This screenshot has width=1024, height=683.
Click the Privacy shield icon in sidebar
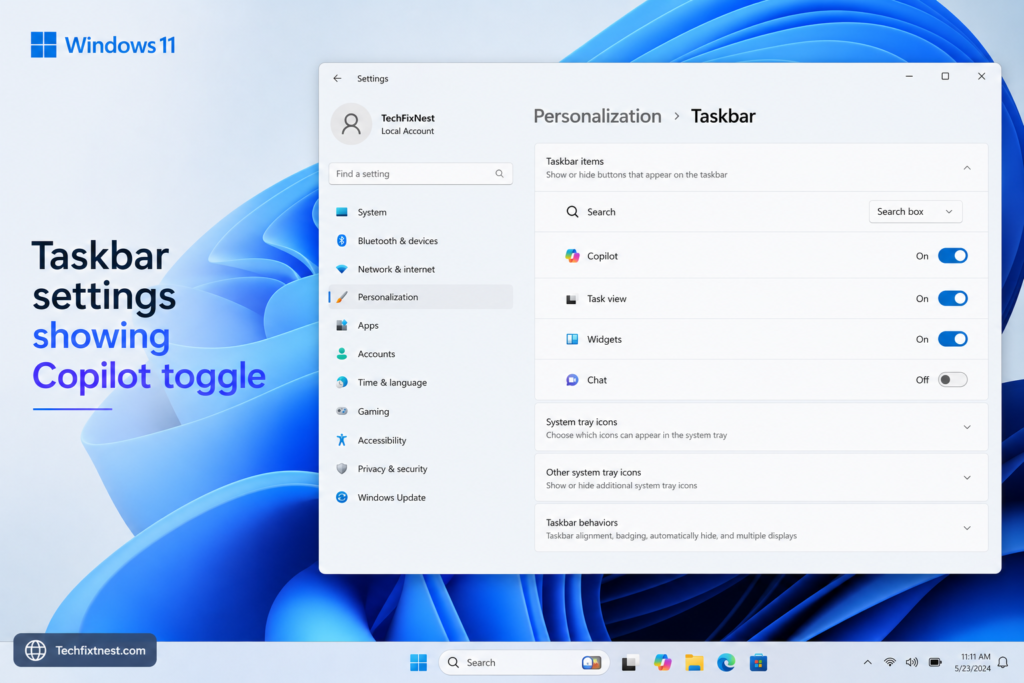tap(342, 469)
